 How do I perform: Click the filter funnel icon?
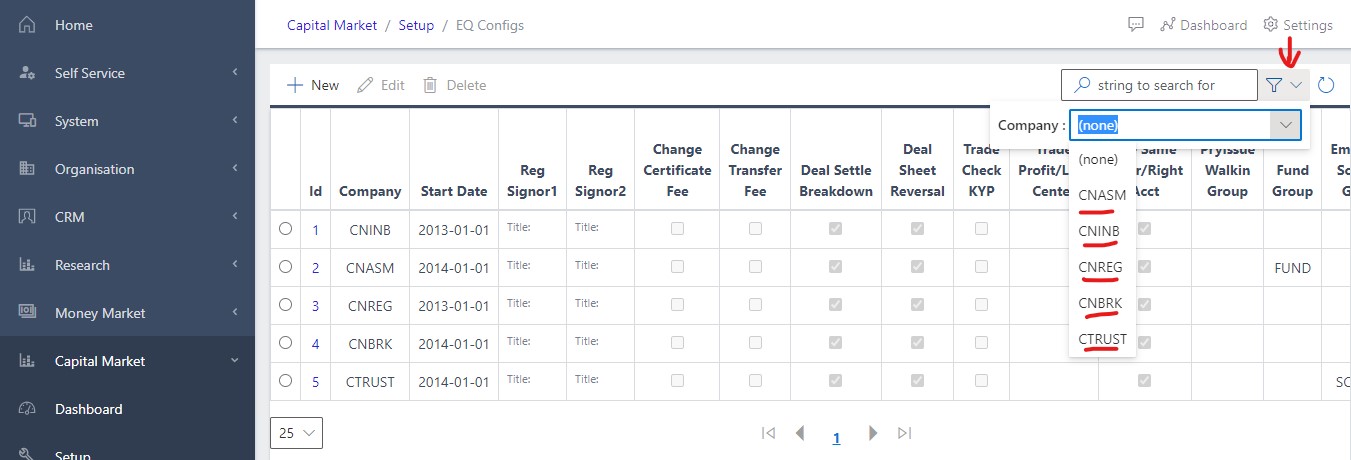[x=1273, y=85]
